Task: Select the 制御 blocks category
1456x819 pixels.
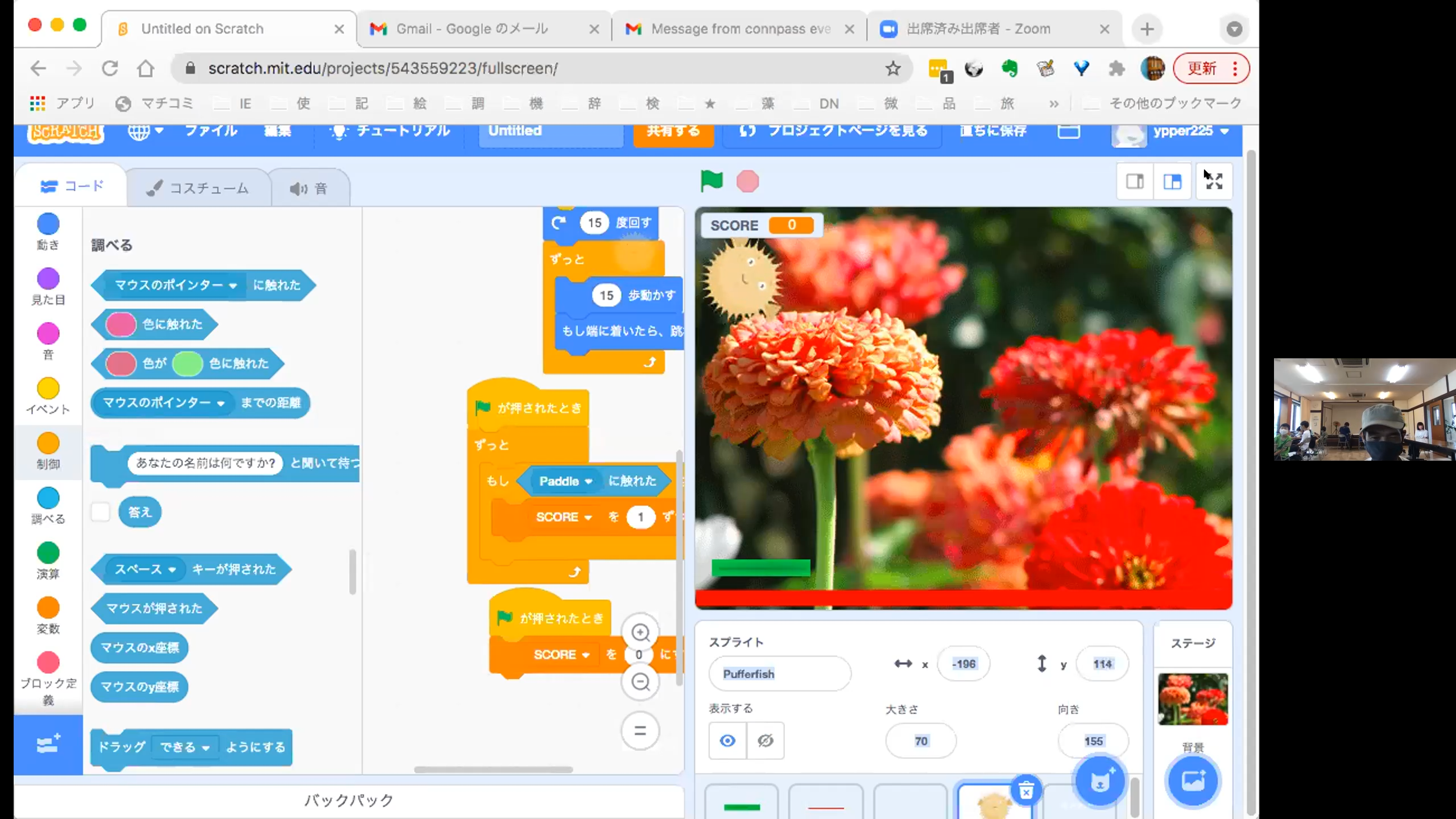Action: click(x=48, y=451)
